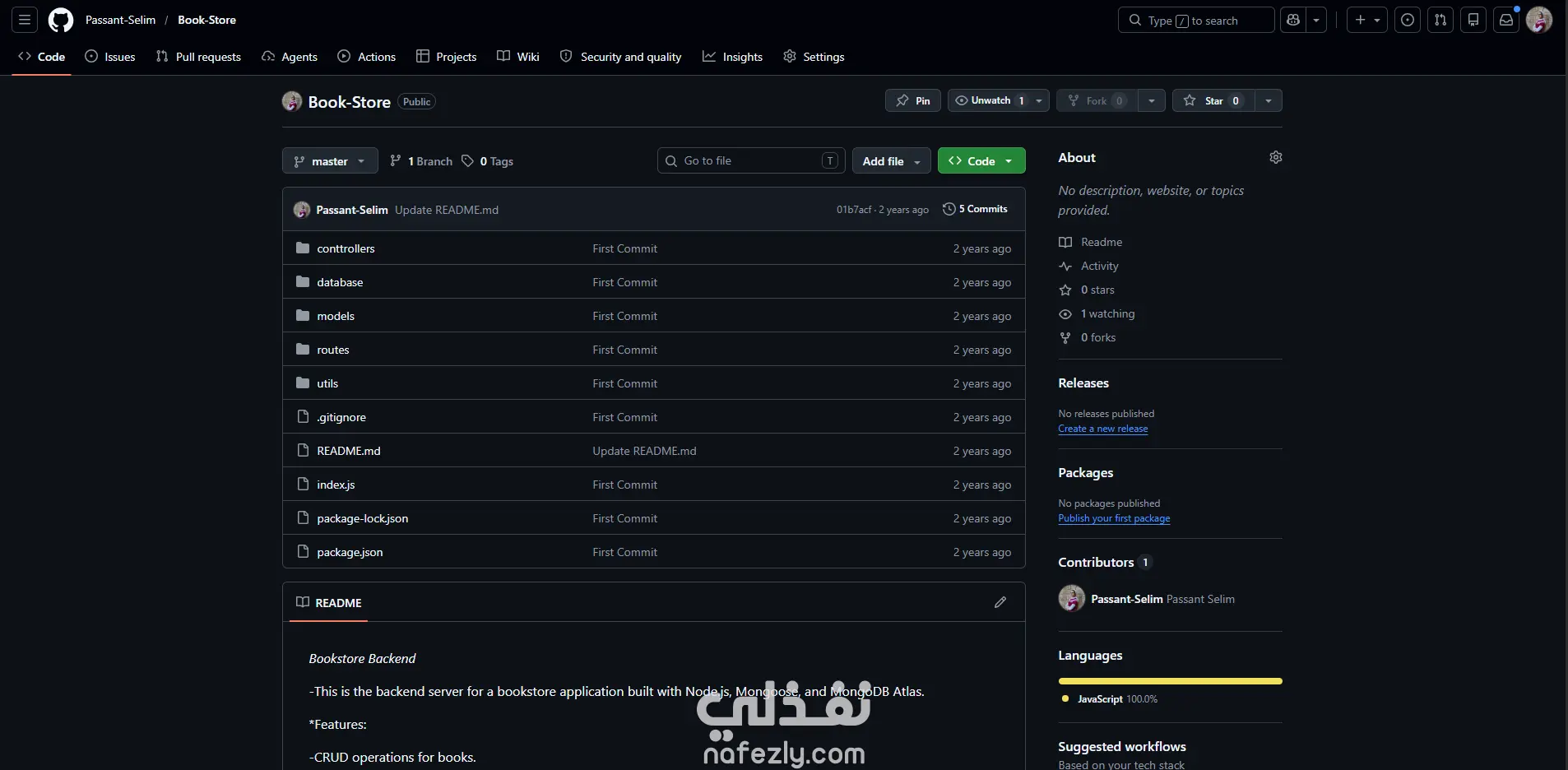This screenshot has height=770, width=1568.
Task: Open the issues icon in top bar
Action: pyautogui.click(x=1408, y=20)
